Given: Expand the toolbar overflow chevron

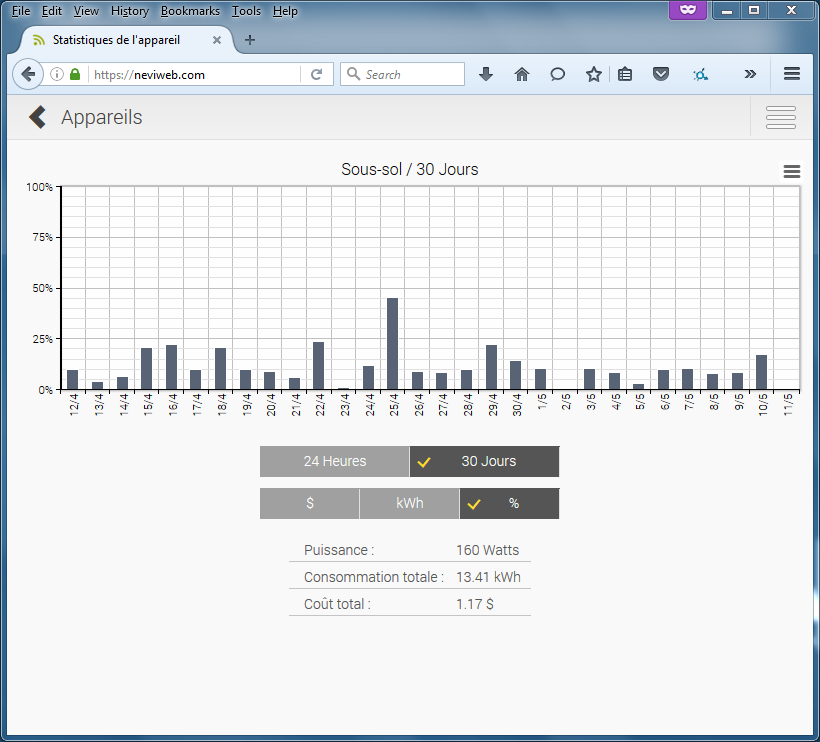Looking at the screenshot, I should [x=750, y=74].
